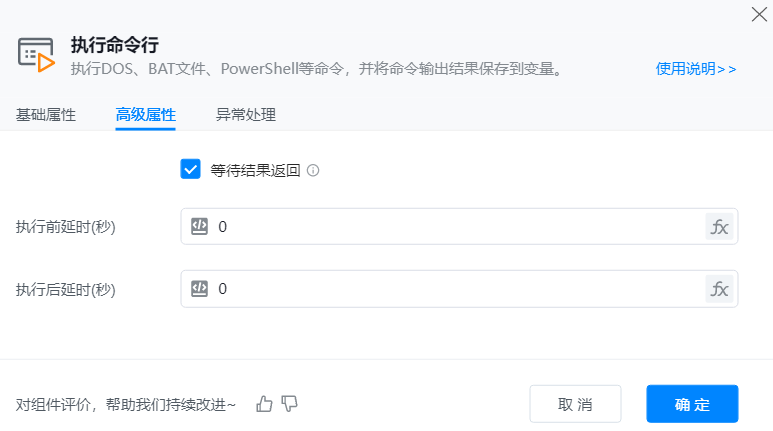This screenshot has width=773, height=431.
Task: Click the 执行命令行 component icon
Action: [x=36, y=55]
